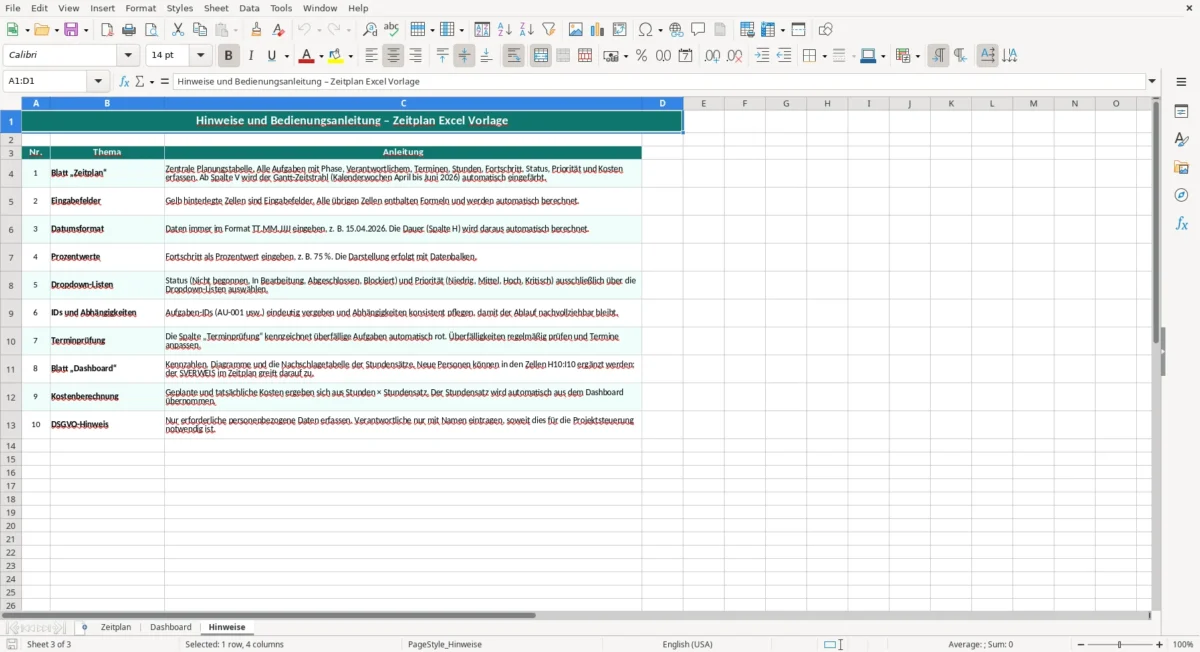Image resolution: width=1200 pixels, height=652 pixels.
Task: Open the Borders dropdown arrow
Action: pos(823,57)
